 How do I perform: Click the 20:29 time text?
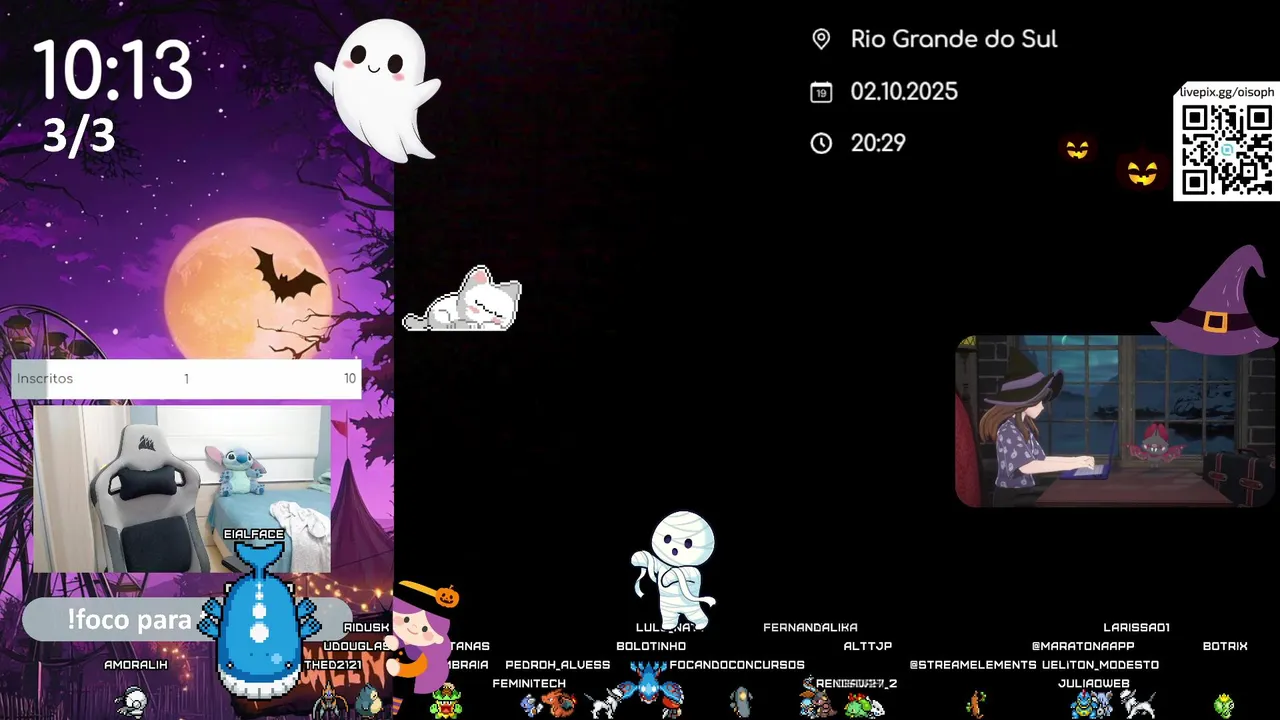878,143
